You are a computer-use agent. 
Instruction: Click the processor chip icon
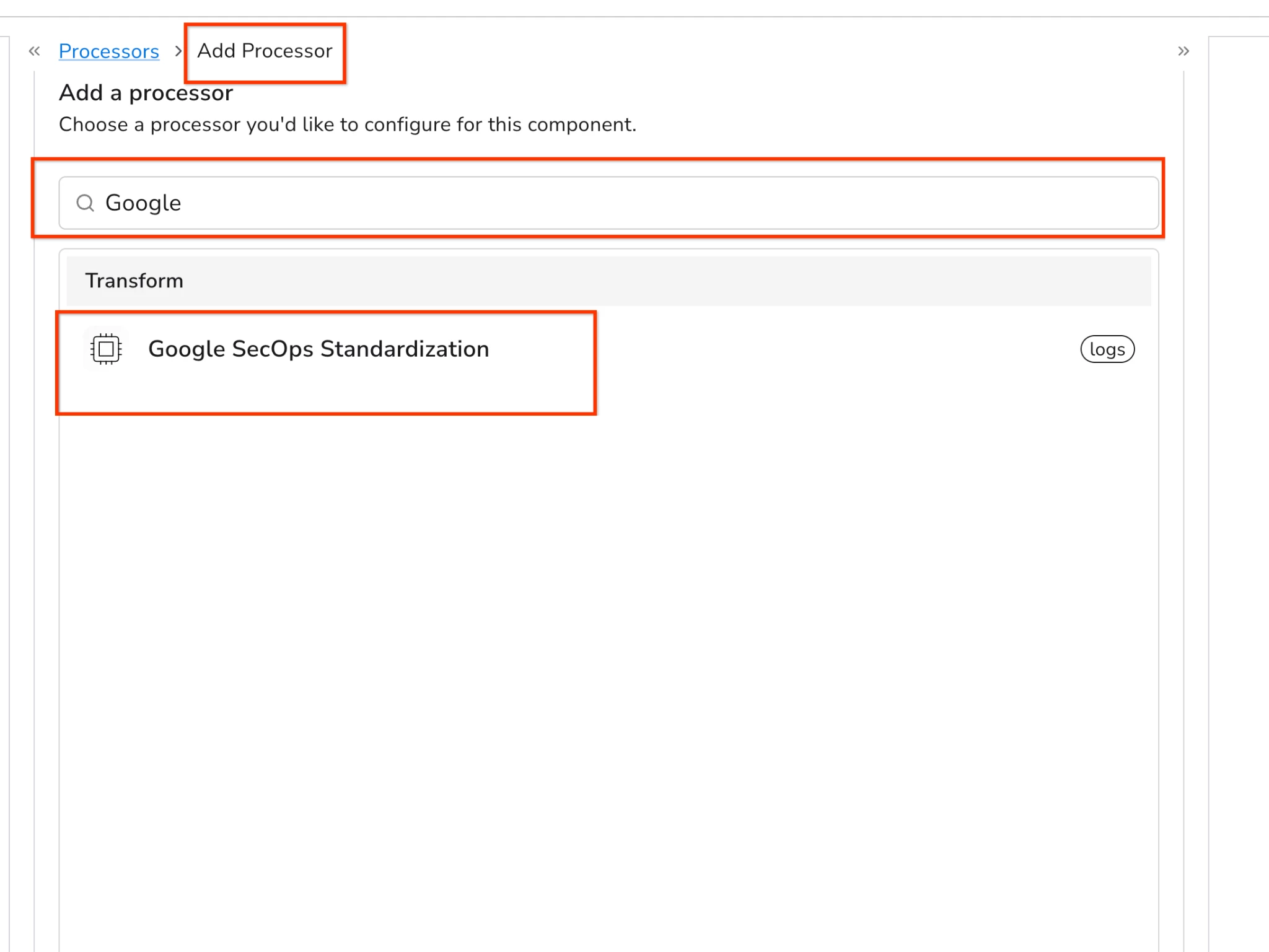tap(106, 349)
